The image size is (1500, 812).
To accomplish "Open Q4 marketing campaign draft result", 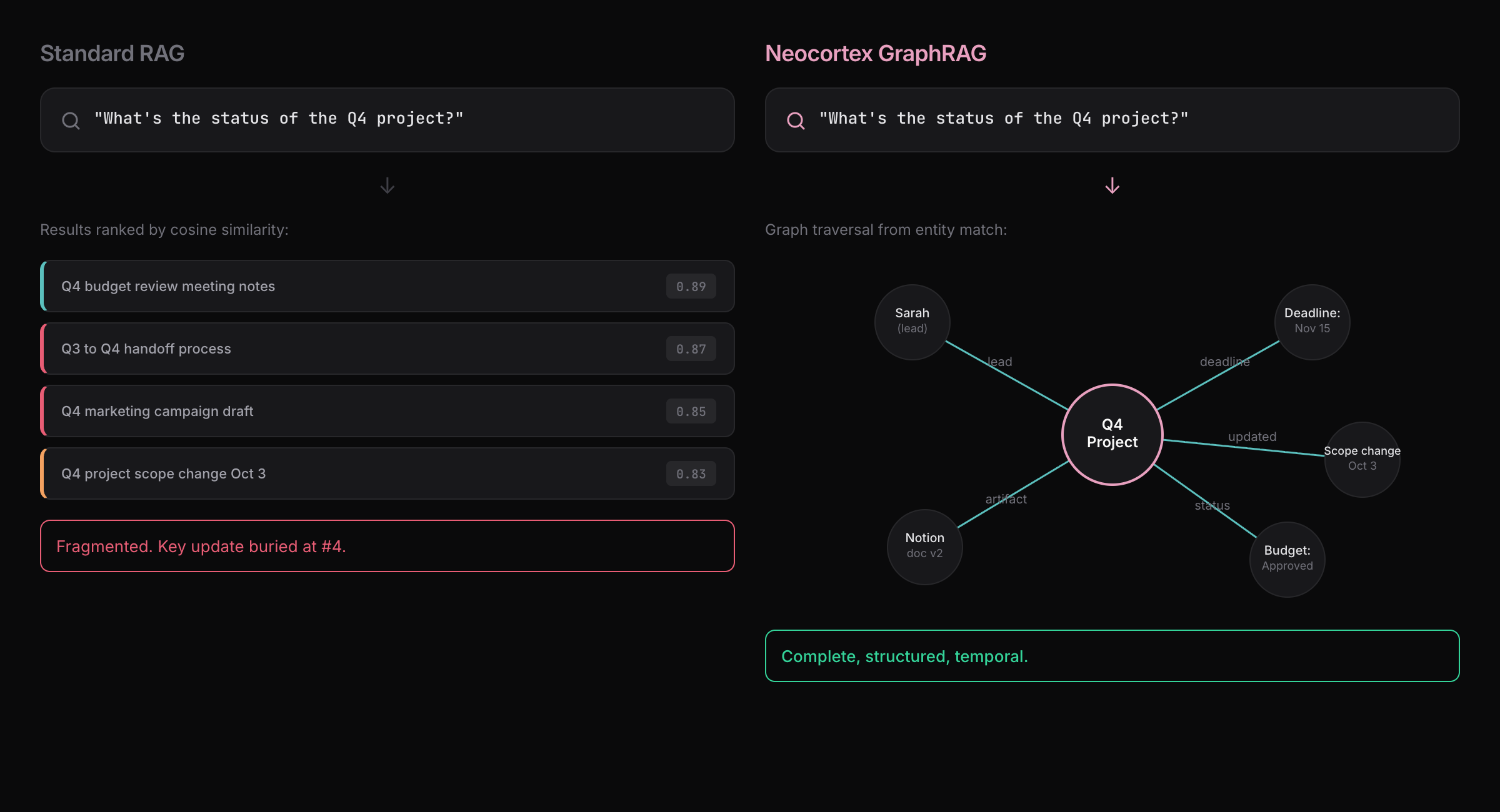I will [157, 411].
